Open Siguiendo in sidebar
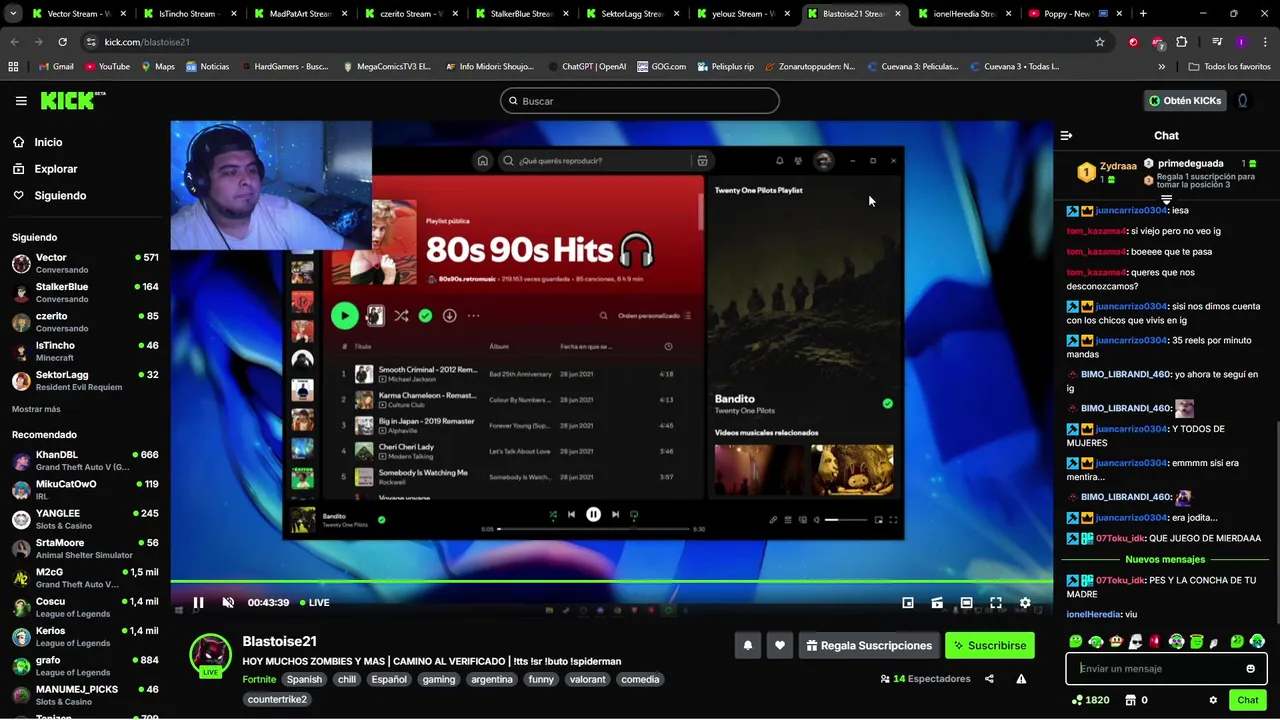Viewport: 1280px width, 720px height. 60,196
